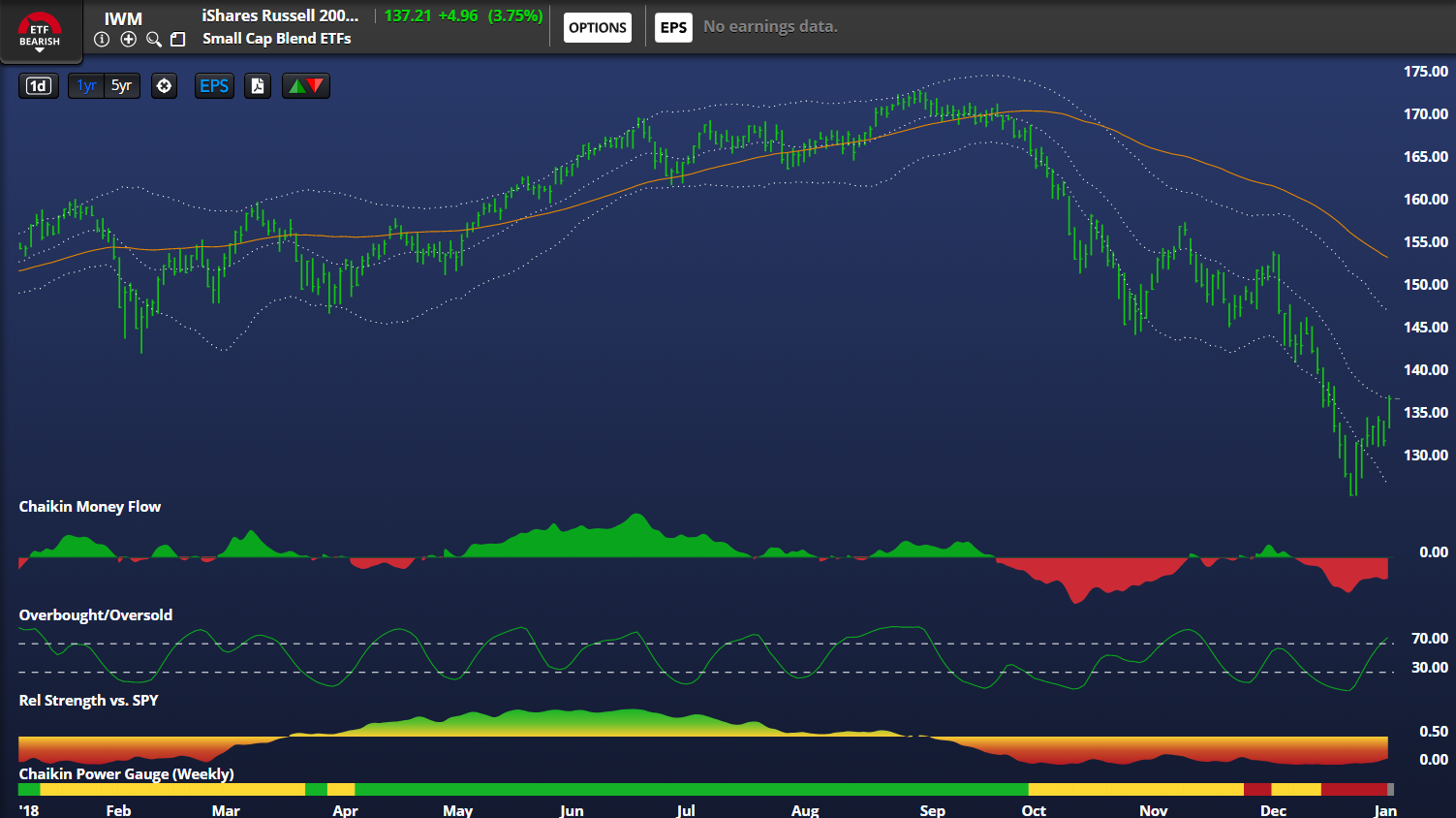Open the note page icon beside magnifier
Viewport: 1456px width, 818px height.
tap(178, 39)
